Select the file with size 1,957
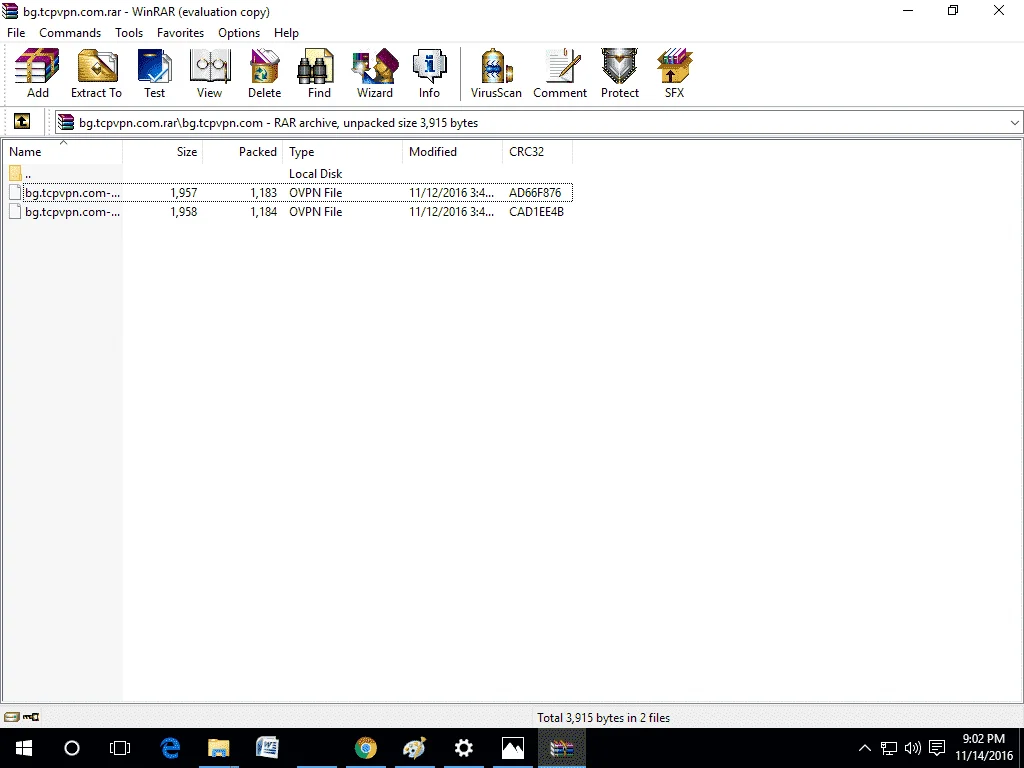Image resolution: width=1024 pixels, height=768 pixels. (291, 193)
